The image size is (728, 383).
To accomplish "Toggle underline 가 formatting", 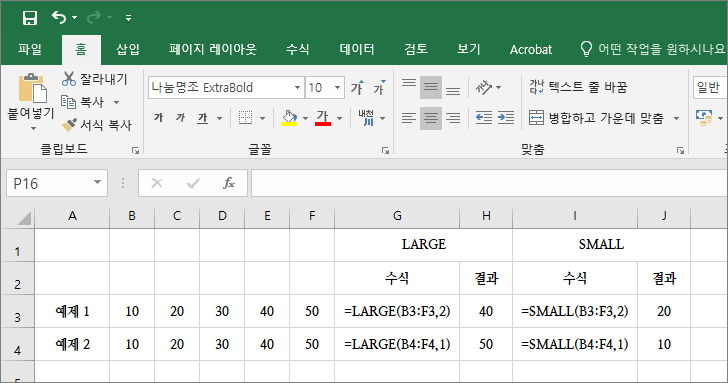I will point(202,118).
